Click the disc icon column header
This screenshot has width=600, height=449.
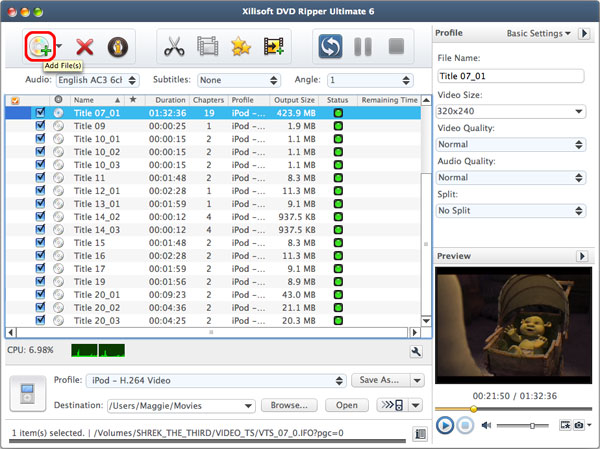click(x=58, y=100)
